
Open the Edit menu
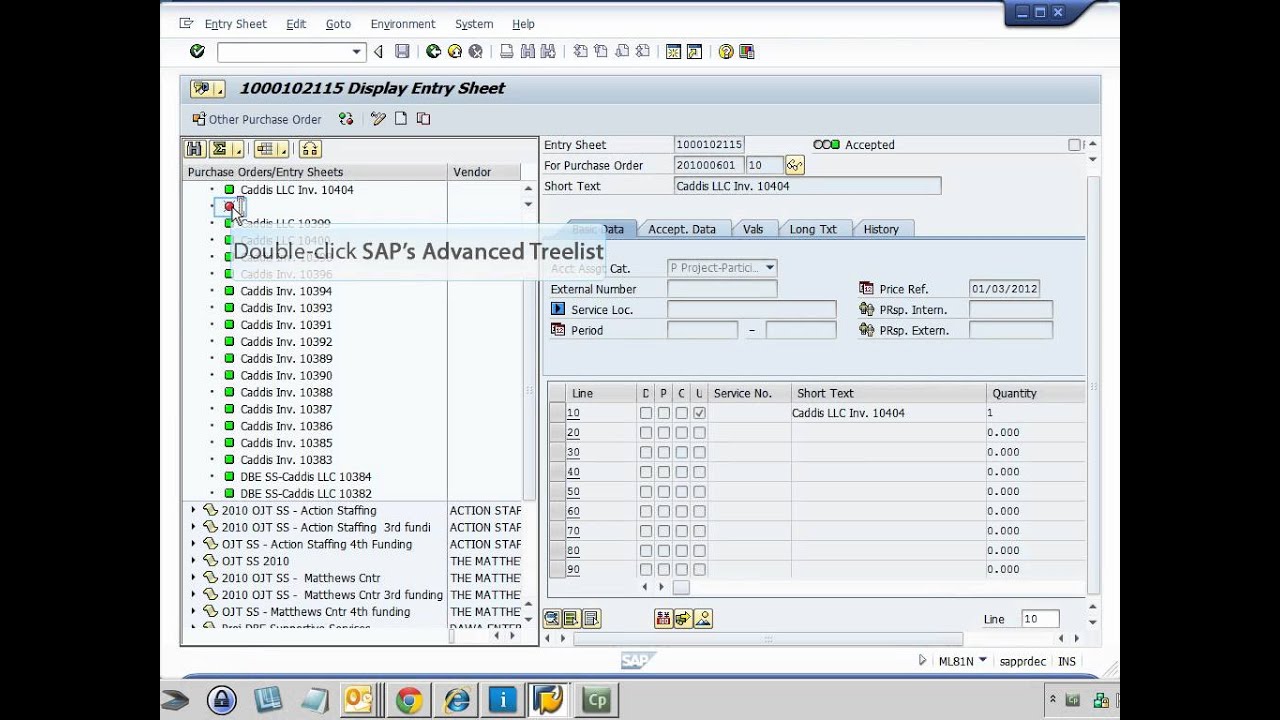click(x=296, y=24)
